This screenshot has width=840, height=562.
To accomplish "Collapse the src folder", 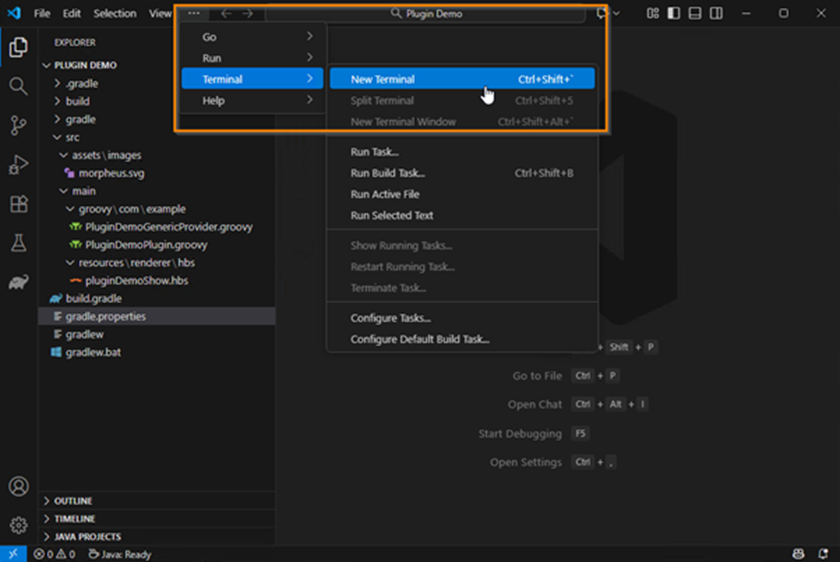I will 157,137.
